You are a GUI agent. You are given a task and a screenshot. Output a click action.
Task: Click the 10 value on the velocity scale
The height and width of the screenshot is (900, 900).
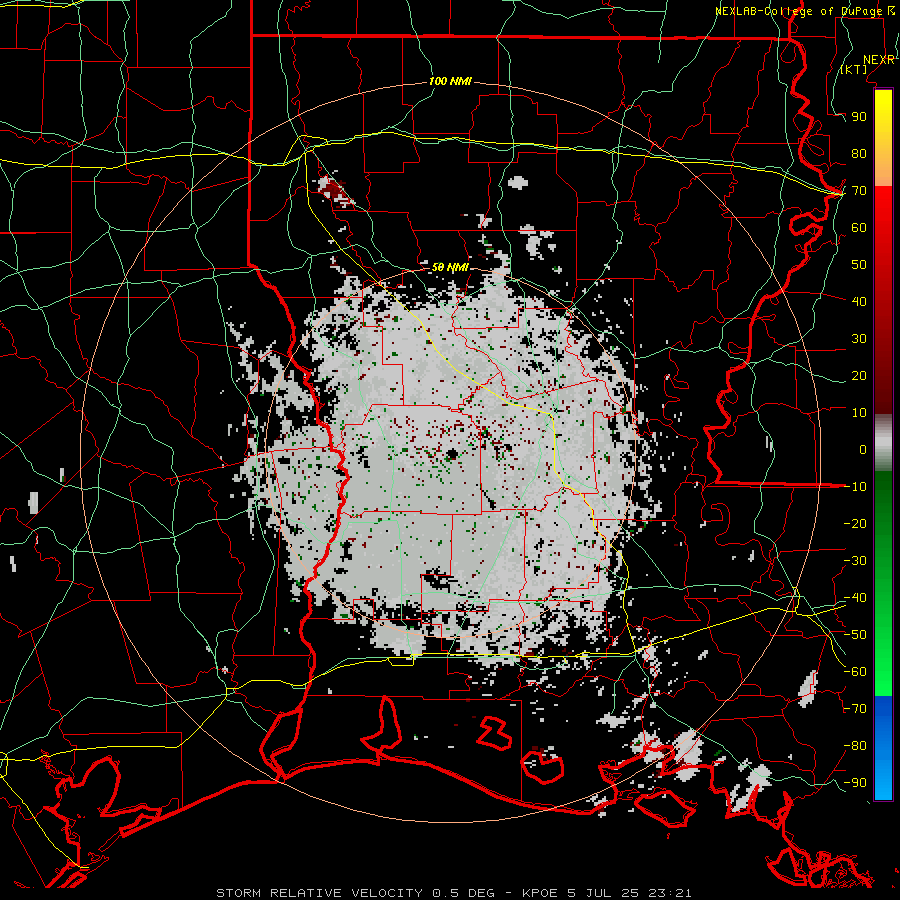859,413
